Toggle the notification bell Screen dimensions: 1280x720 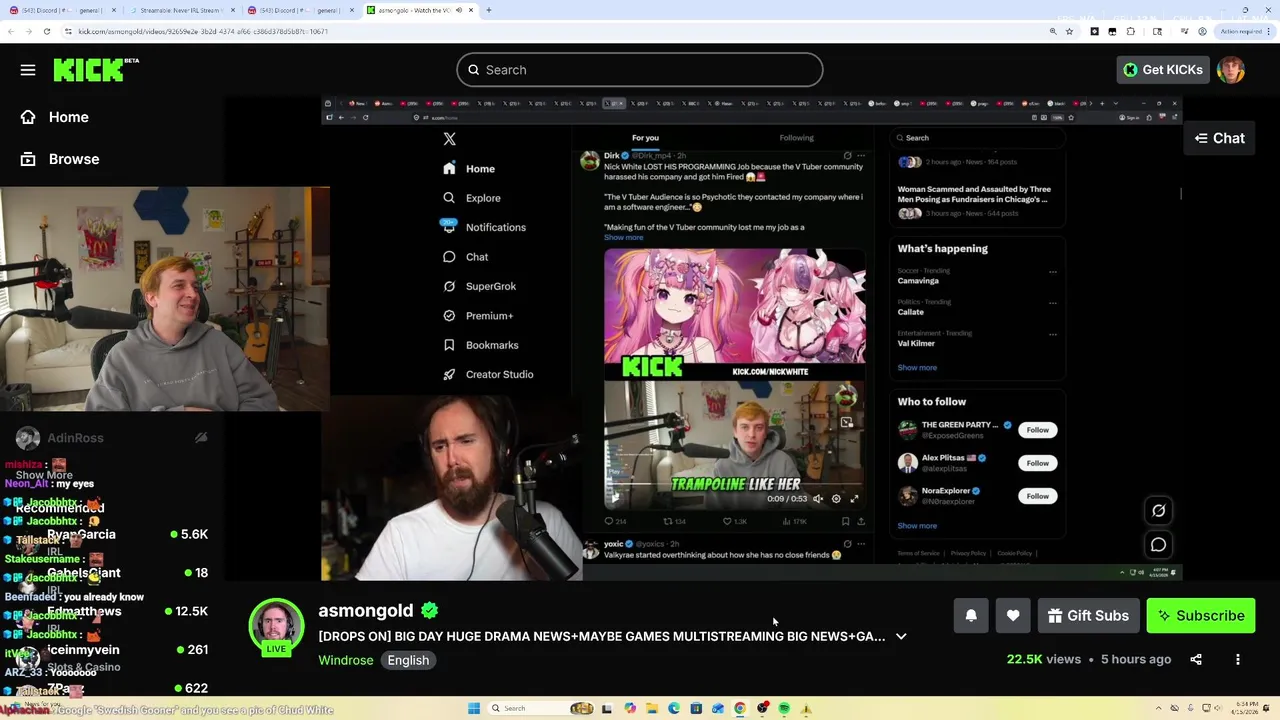(971, 616)
